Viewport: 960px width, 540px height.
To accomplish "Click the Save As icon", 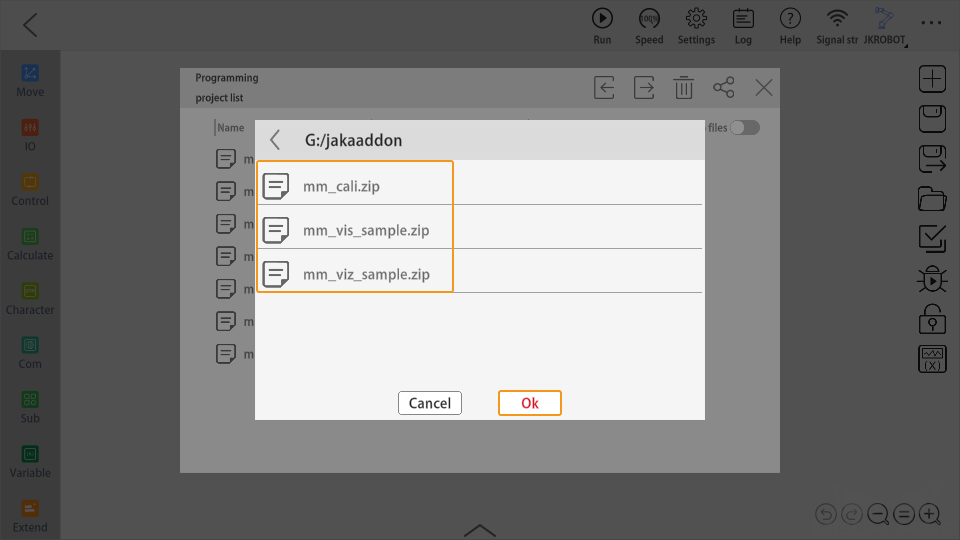I will (932, 159).
